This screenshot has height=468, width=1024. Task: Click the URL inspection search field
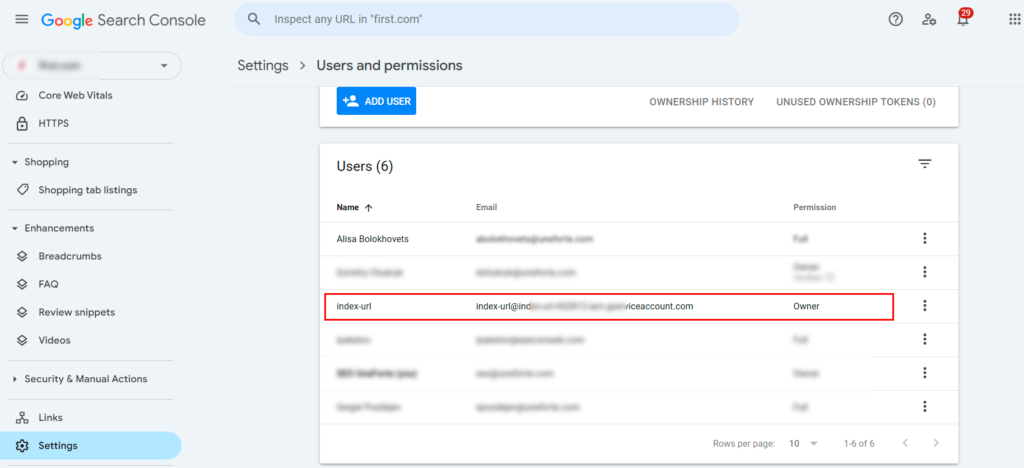click(490, 19)
